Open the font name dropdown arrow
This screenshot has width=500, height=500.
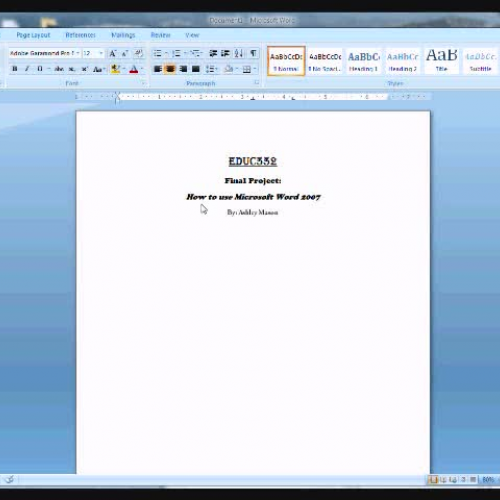78,53
